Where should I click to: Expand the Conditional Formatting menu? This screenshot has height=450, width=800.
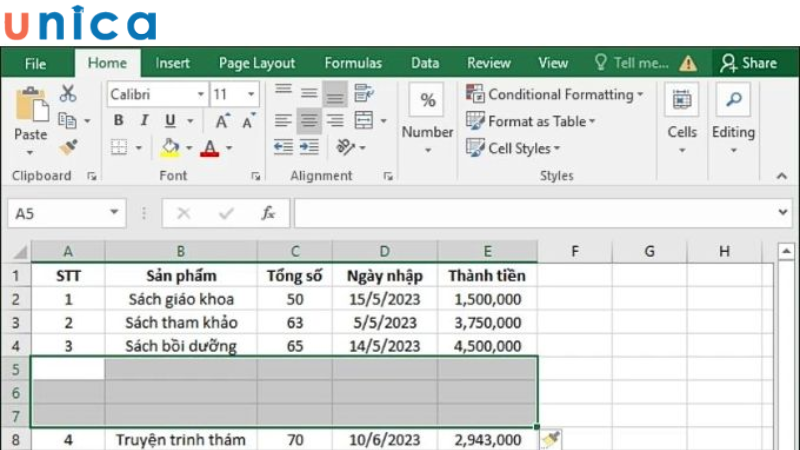pyautogui.click(x=555, y=94)
